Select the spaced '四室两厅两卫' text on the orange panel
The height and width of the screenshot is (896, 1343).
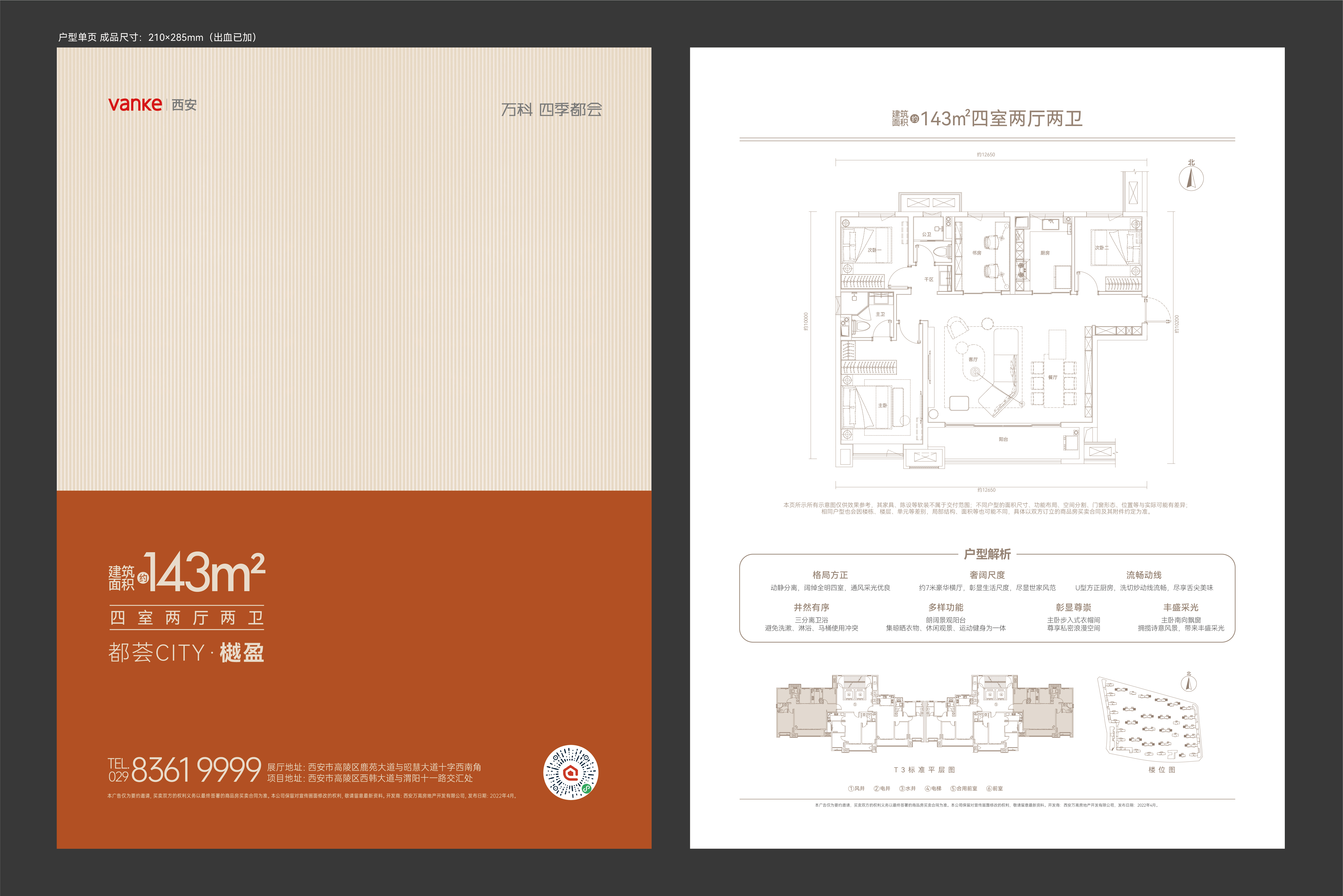click(x=187, y=618)
